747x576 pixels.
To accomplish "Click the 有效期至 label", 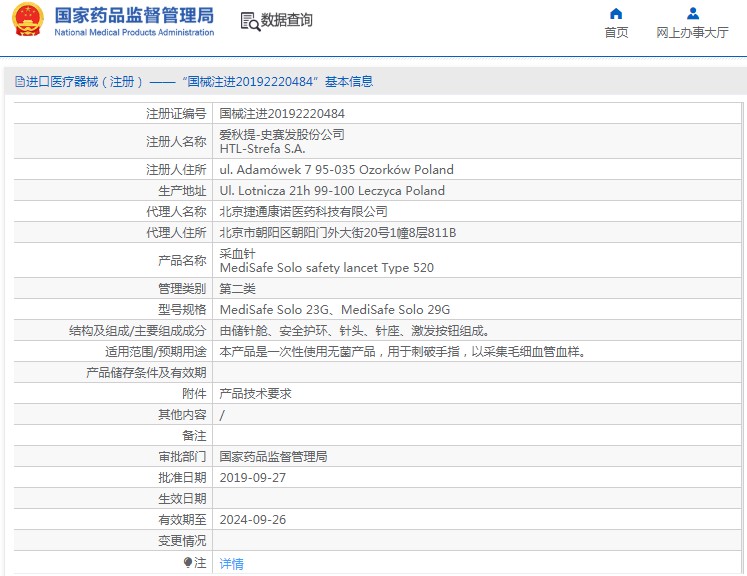I will 182,519.
